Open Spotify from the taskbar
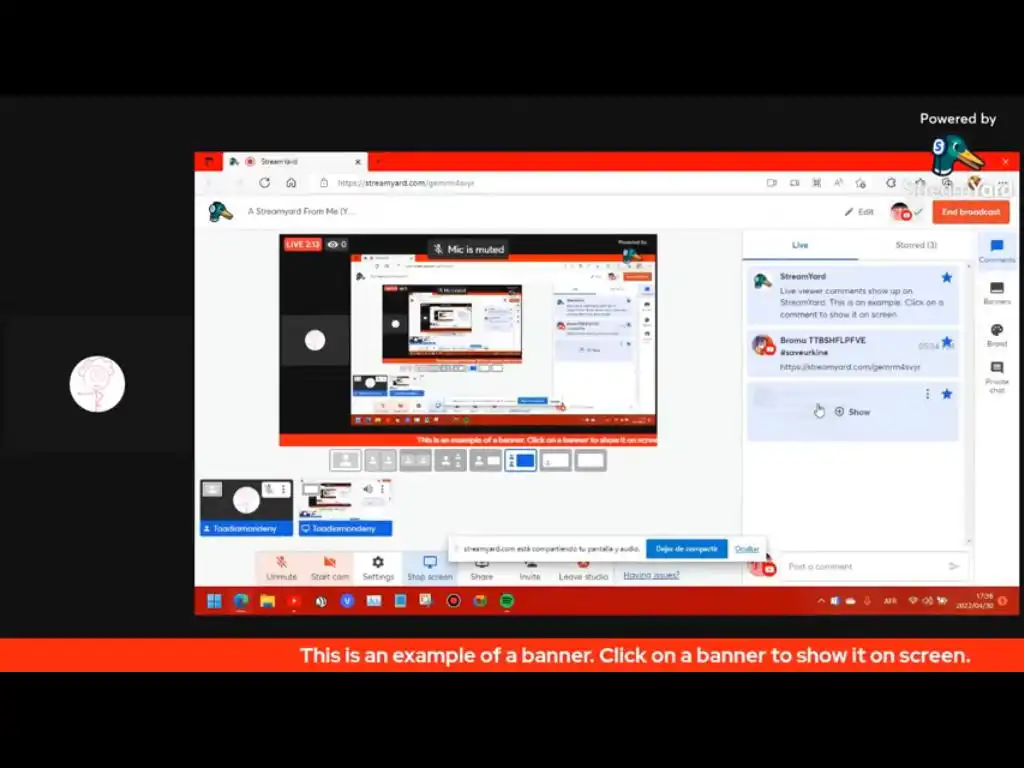This screenshot has width=1024, height=768. [507, 601]
